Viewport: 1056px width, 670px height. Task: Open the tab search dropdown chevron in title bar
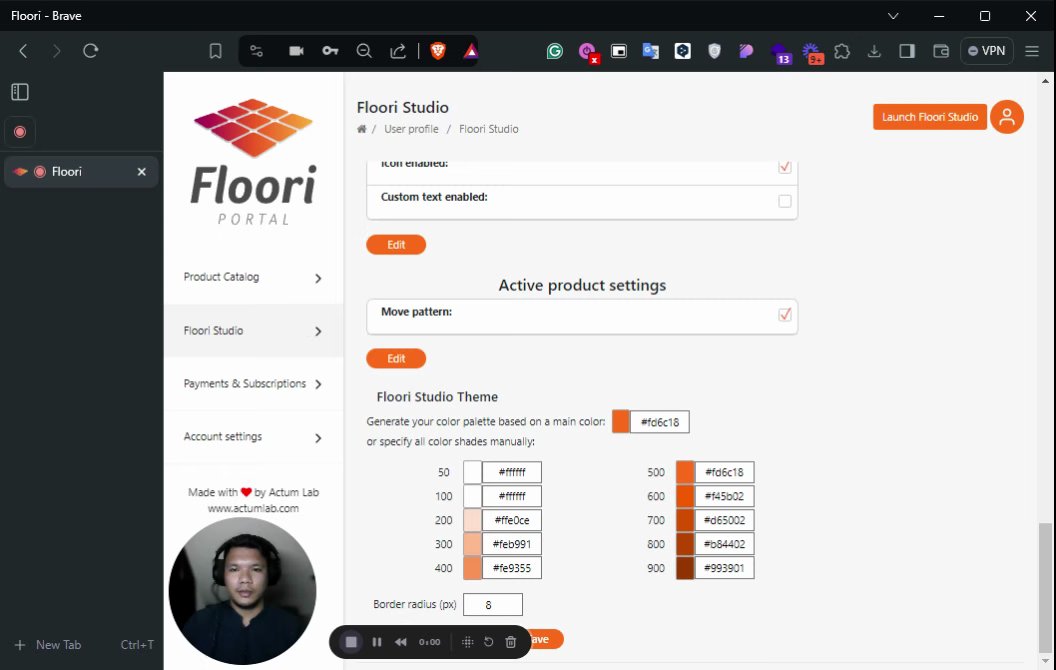pos(893,15)
